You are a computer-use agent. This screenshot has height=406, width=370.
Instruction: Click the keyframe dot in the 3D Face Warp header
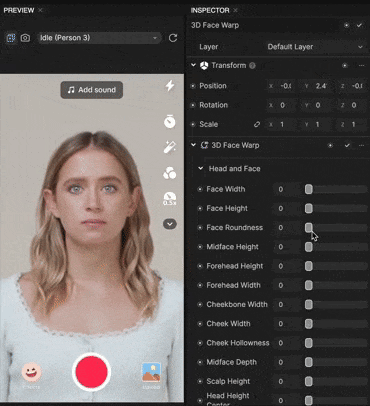[x=330, y=145]
